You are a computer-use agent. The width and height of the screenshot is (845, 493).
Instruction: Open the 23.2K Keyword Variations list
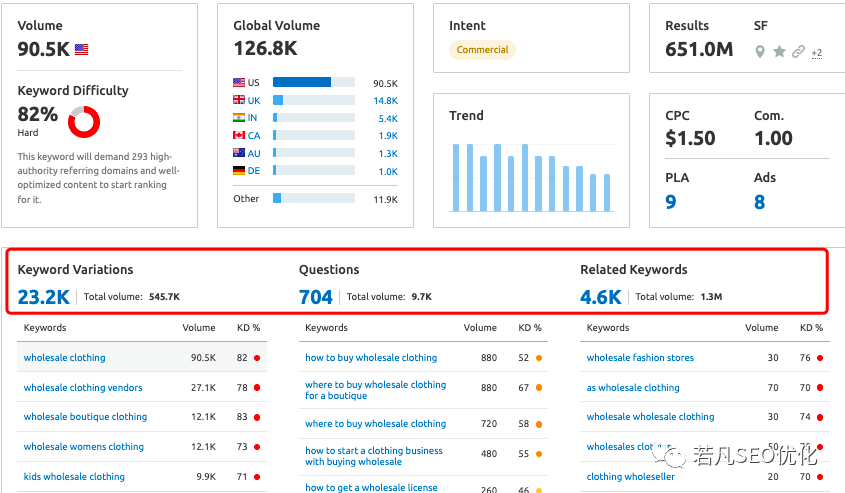click(43, 296)
